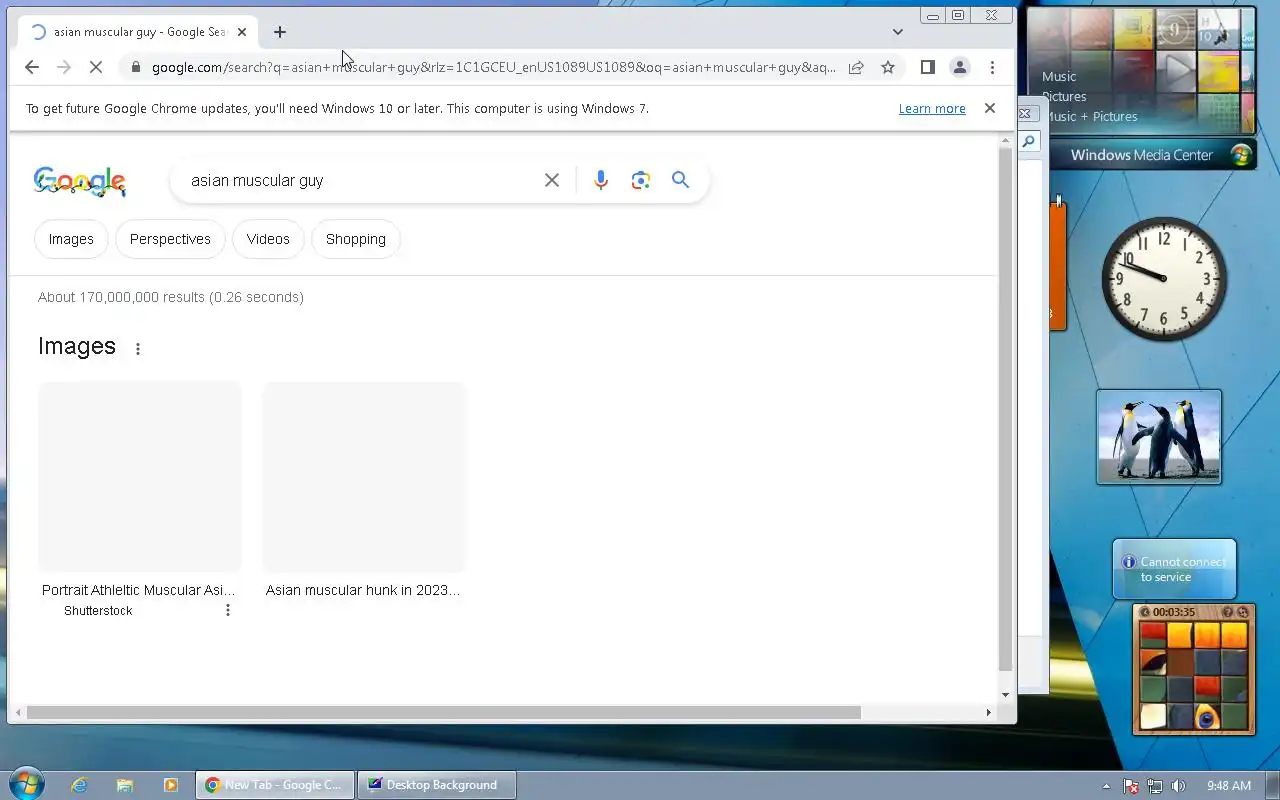The image size is (1280, 800).
Task: Switch to the Videos filter
Action: pyautogui.click(x=268, y=239)
